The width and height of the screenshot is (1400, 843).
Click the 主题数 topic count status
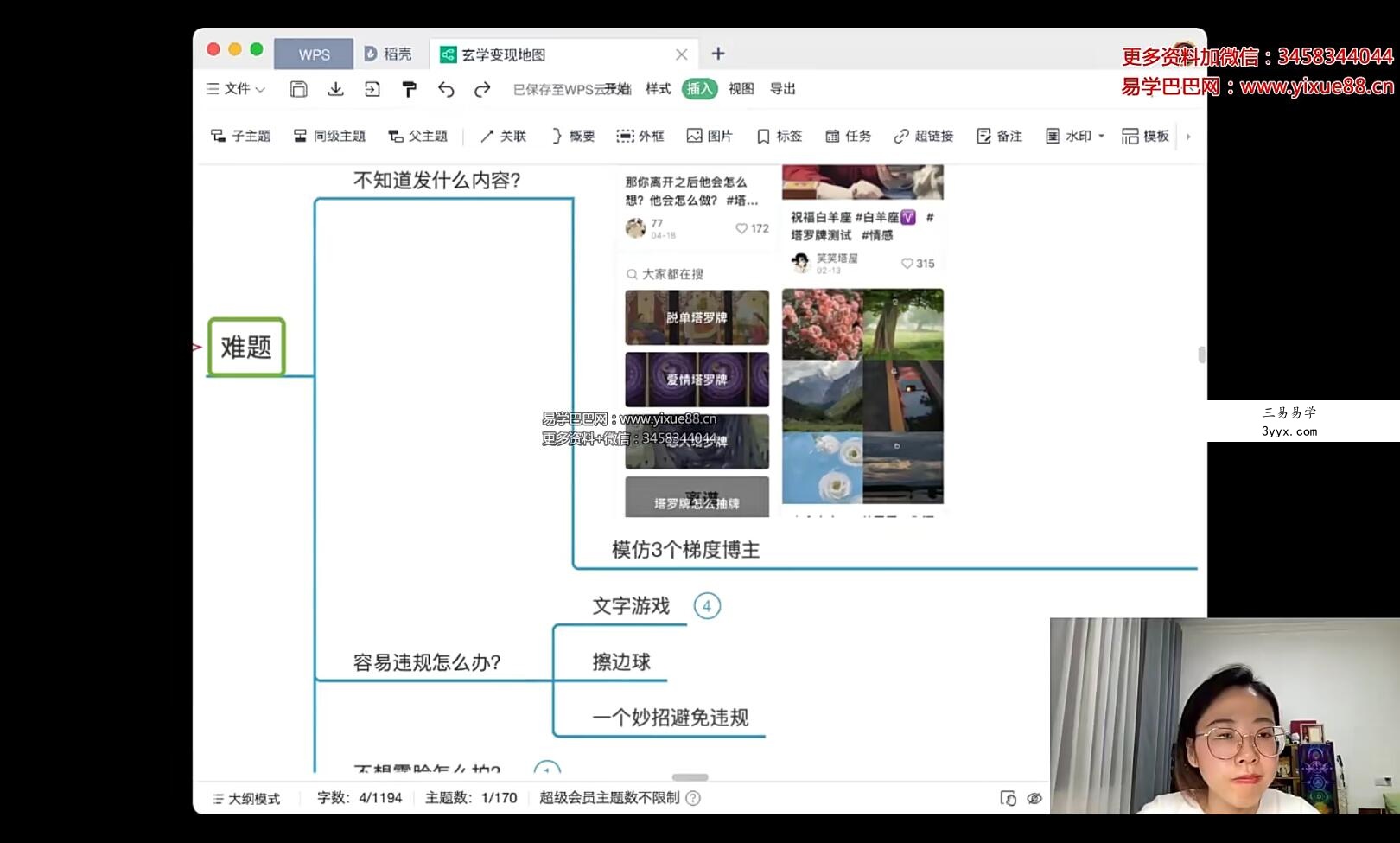[471, 798]
